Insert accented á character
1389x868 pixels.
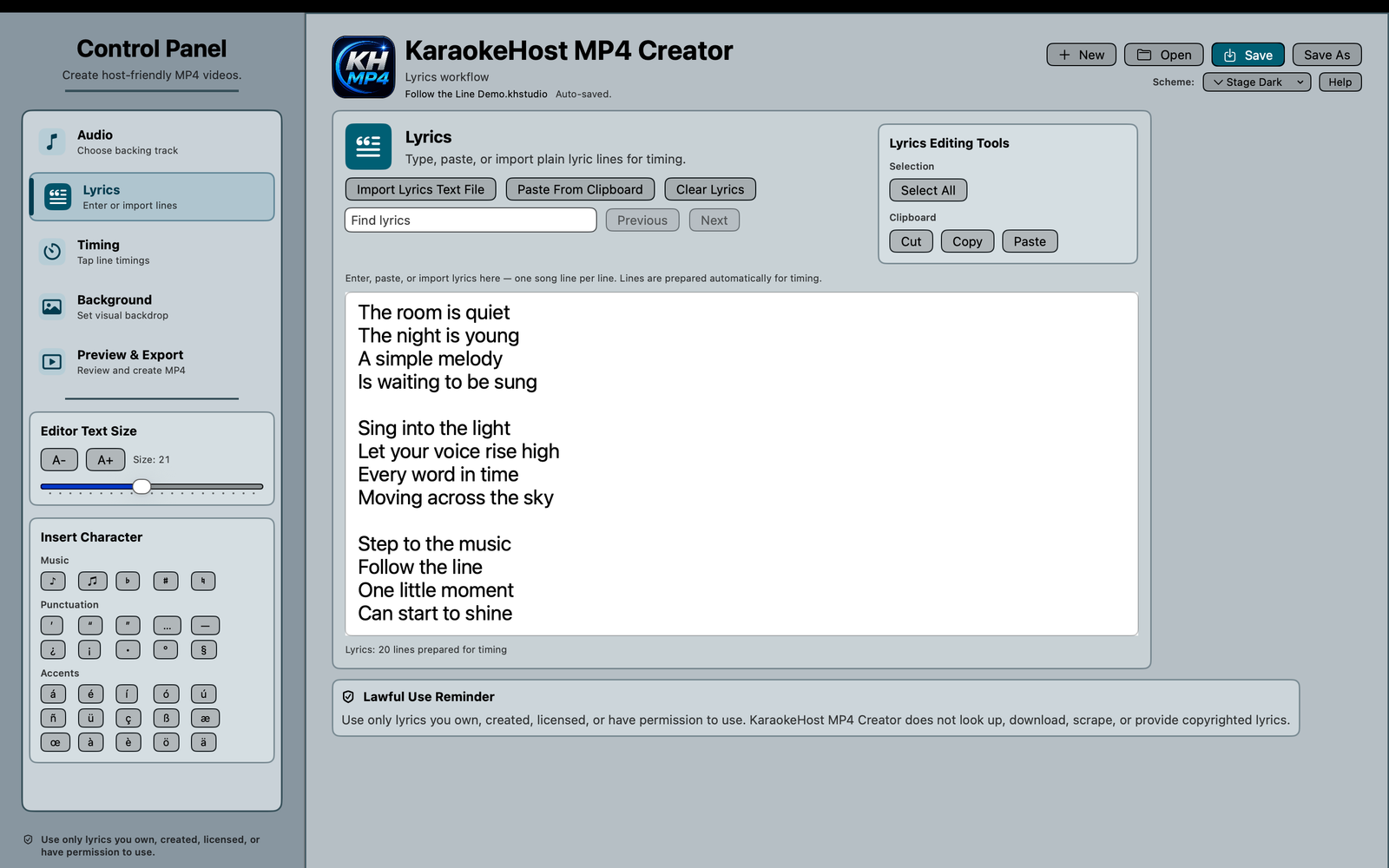(x=53, y=694)
